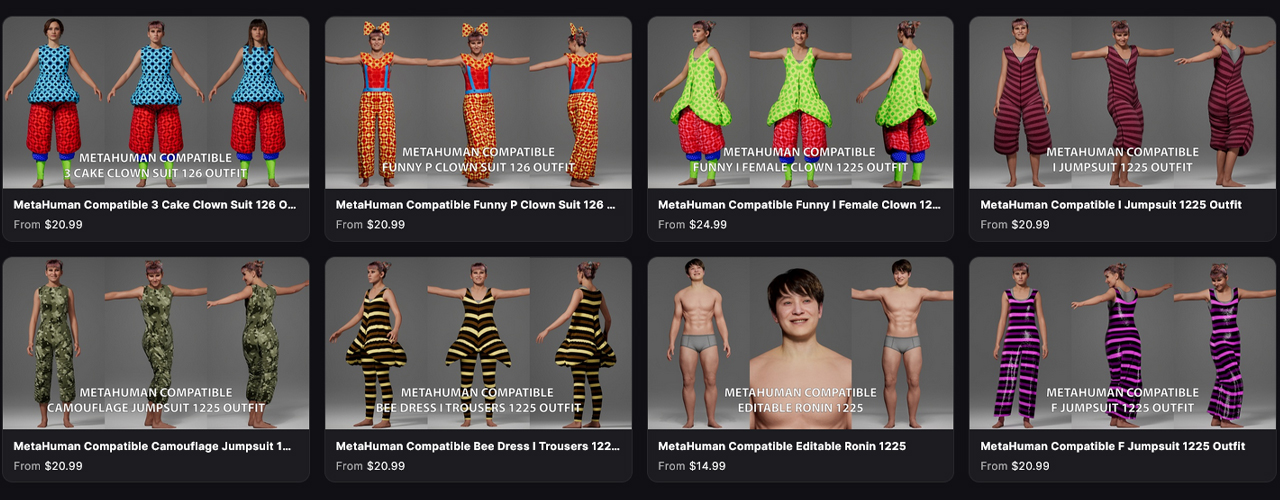Open the Editable Ronin 1225 thumbnail

[800, 344]
